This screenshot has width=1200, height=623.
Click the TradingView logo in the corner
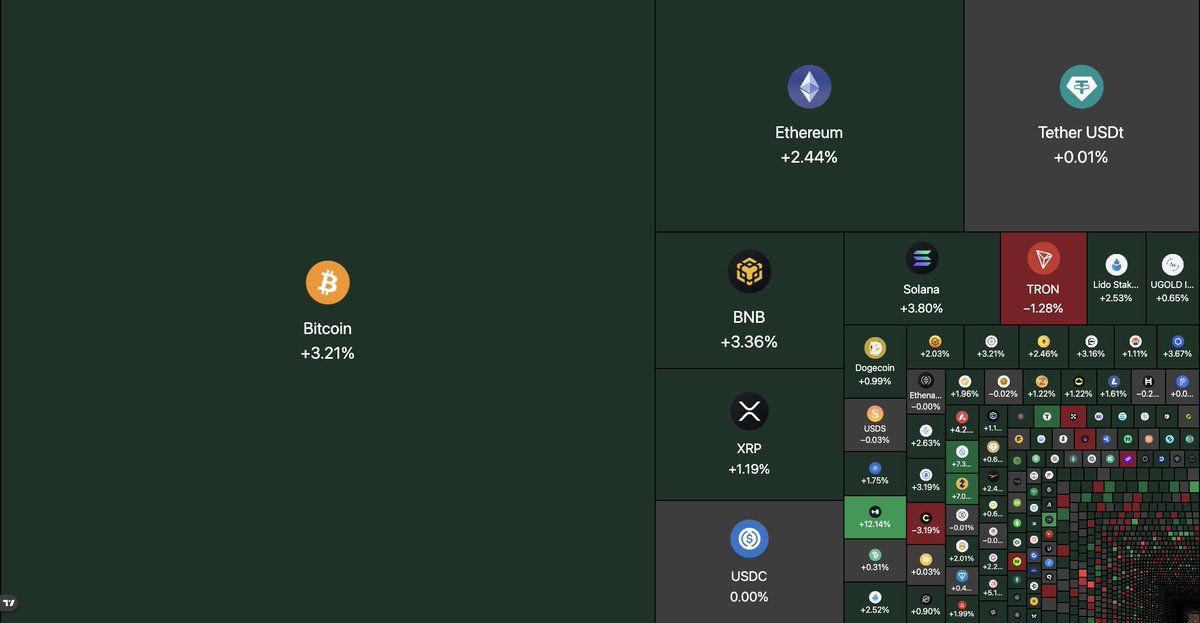click(9, 603)
